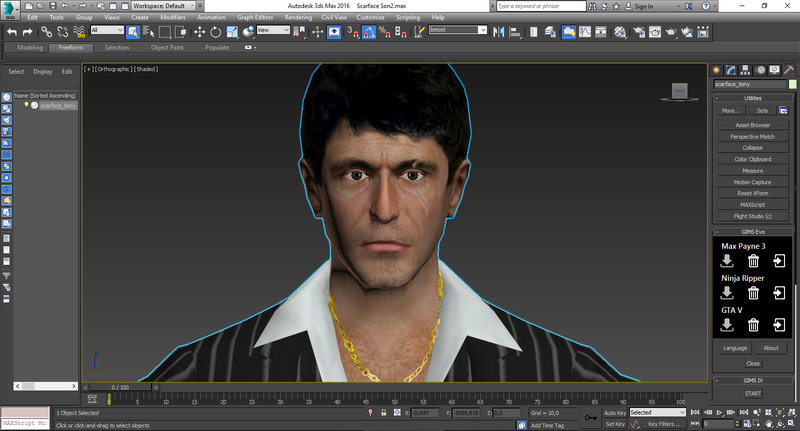Click the time slider 0 / 100 handle
The image size is (800, 431).
[120, 388]
